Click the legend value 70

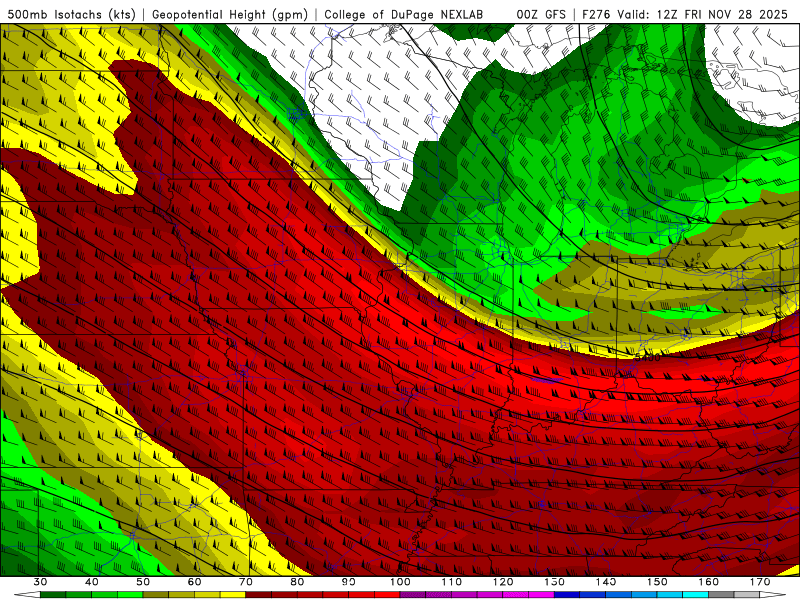246,582
